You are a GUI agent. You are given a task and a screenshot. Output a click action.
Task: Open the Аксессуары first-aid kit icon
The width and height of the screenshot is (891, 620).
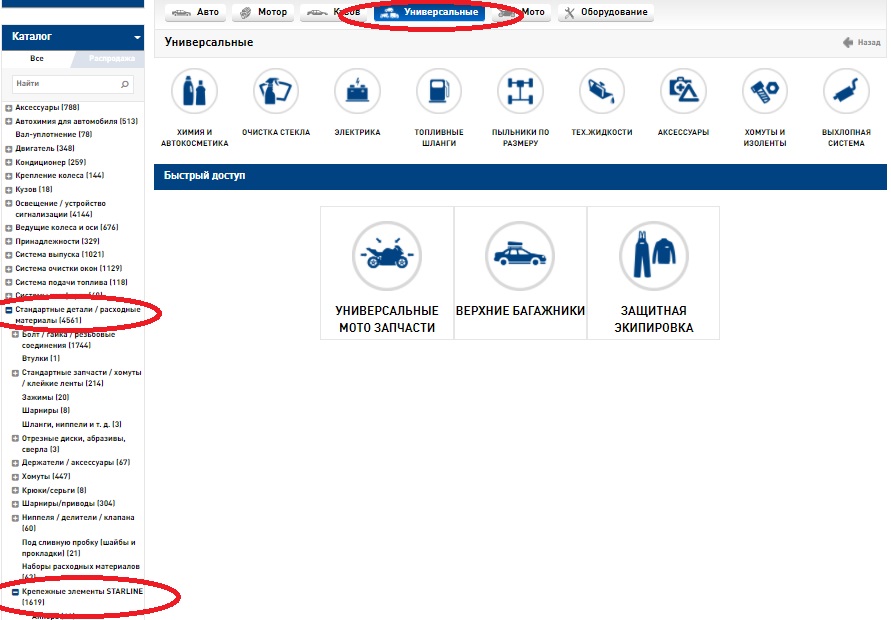683,92
